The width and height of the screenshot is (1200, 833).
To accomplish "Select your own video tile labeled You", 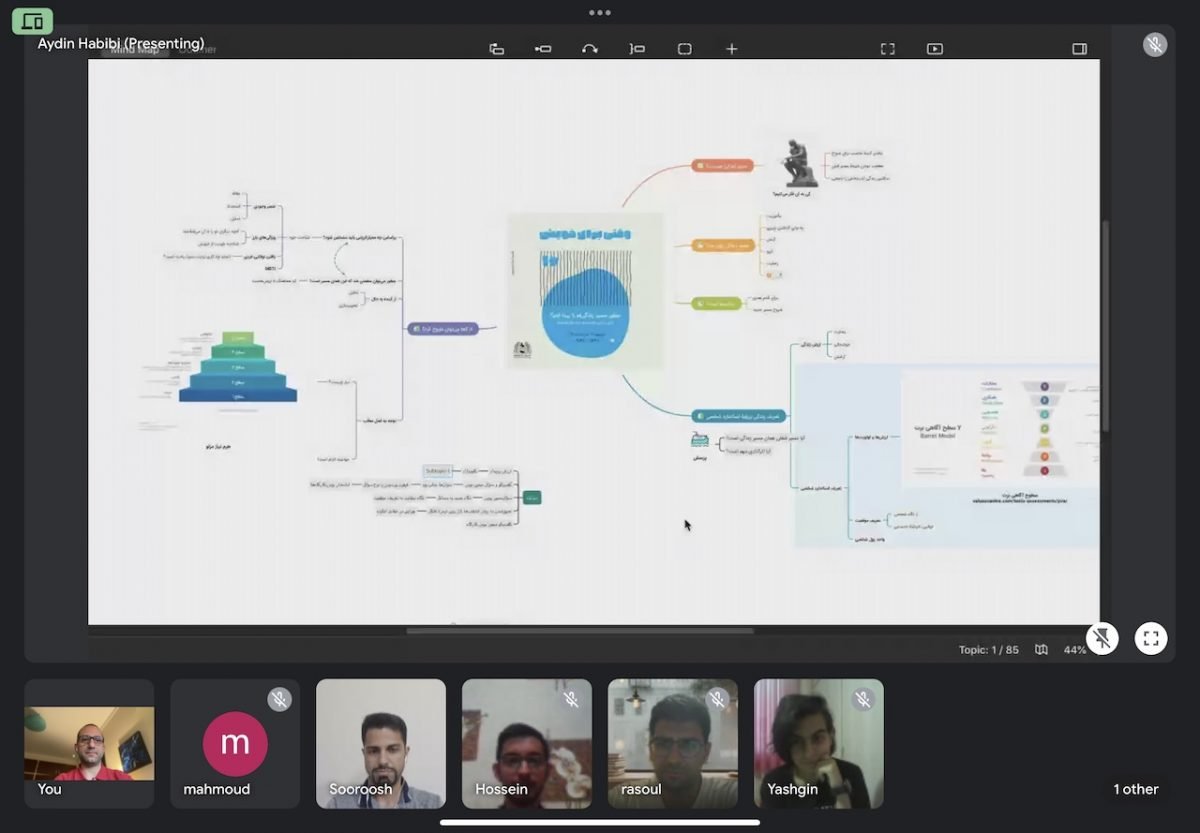I will [x=89, y=743].
